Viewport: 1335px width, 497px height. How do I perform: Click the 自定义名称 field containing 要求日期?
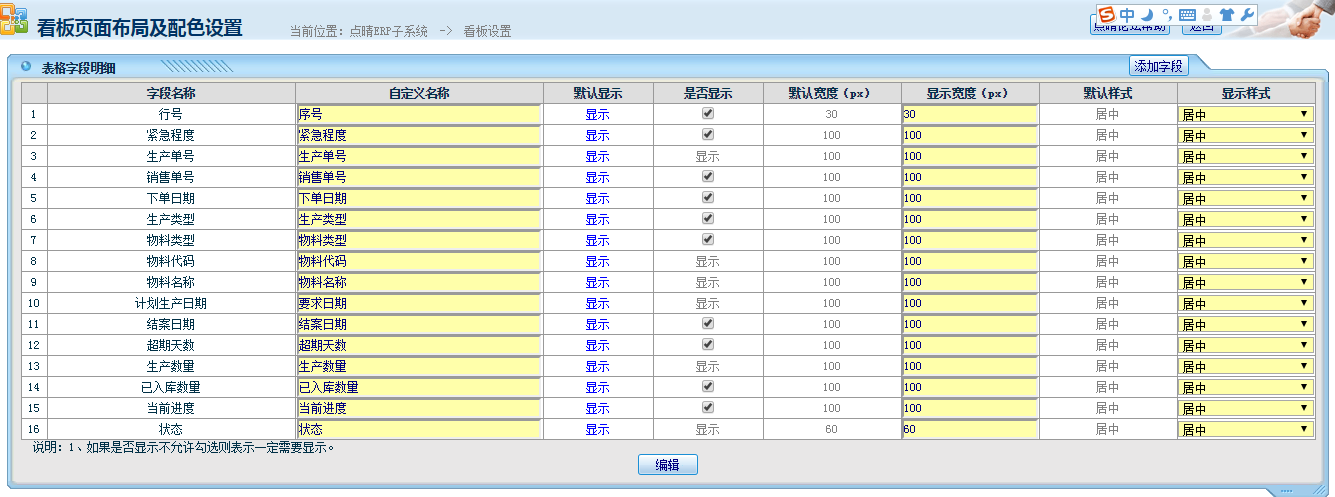tap(418, 303)
